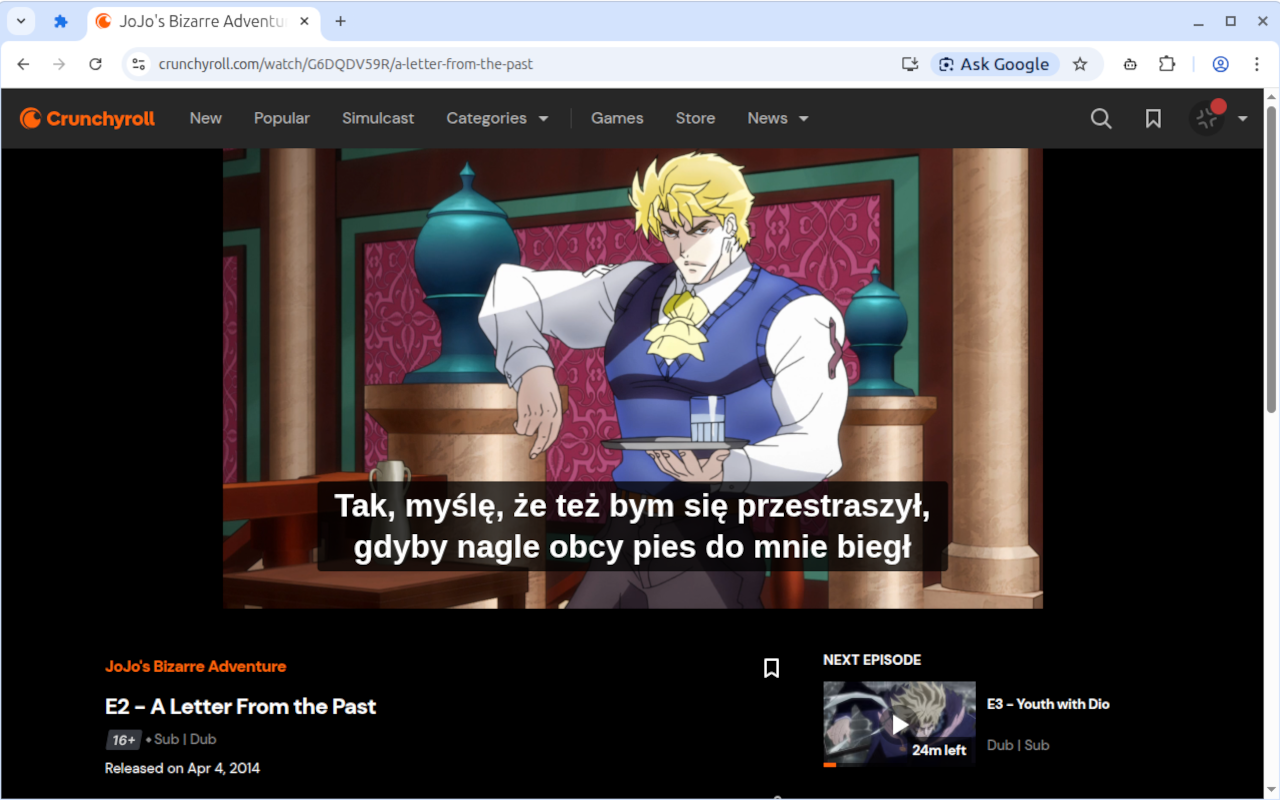
Task: Install app icon in address bar
Action: [x=909, y=64]
